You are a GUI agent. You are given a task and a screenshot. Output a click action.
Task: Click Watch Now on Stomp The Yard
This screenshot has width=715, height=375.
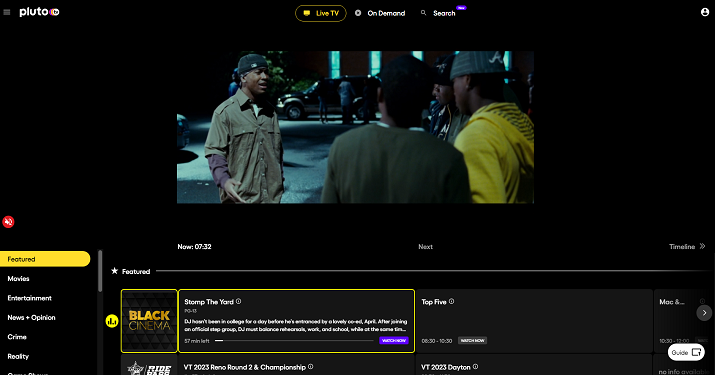pyautogui.click(x=394, y=340)
